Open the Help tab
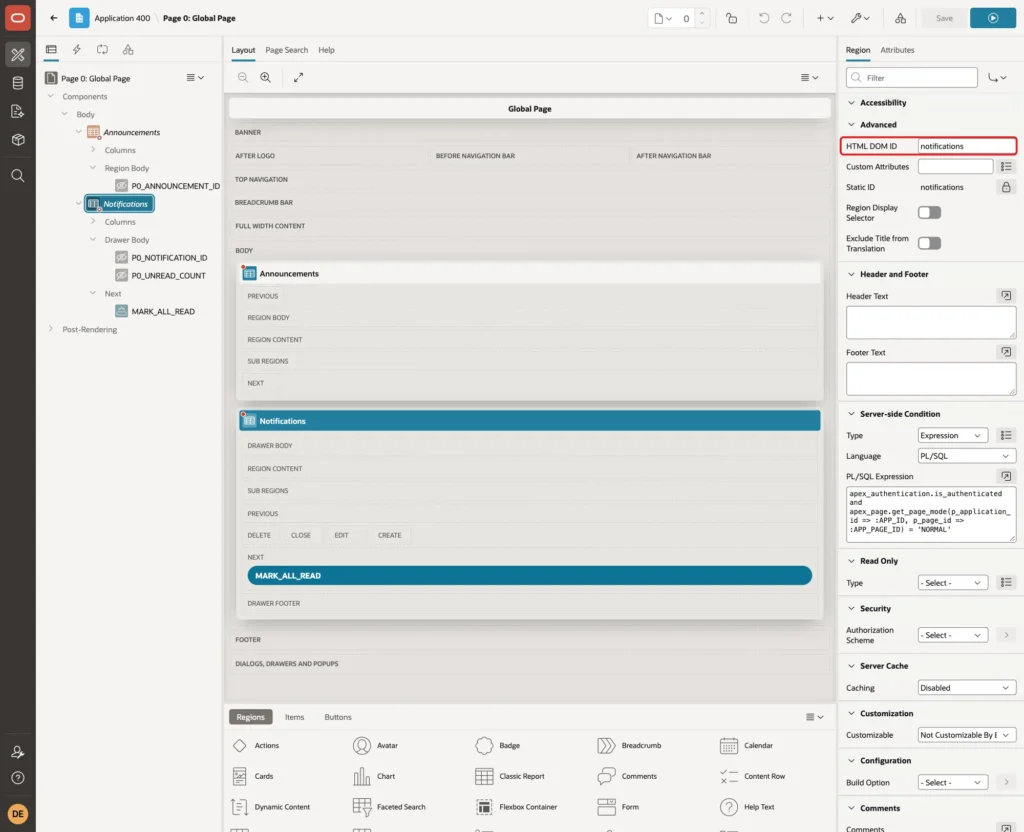The image size is (1024, 832). click(x=327, y=50)
